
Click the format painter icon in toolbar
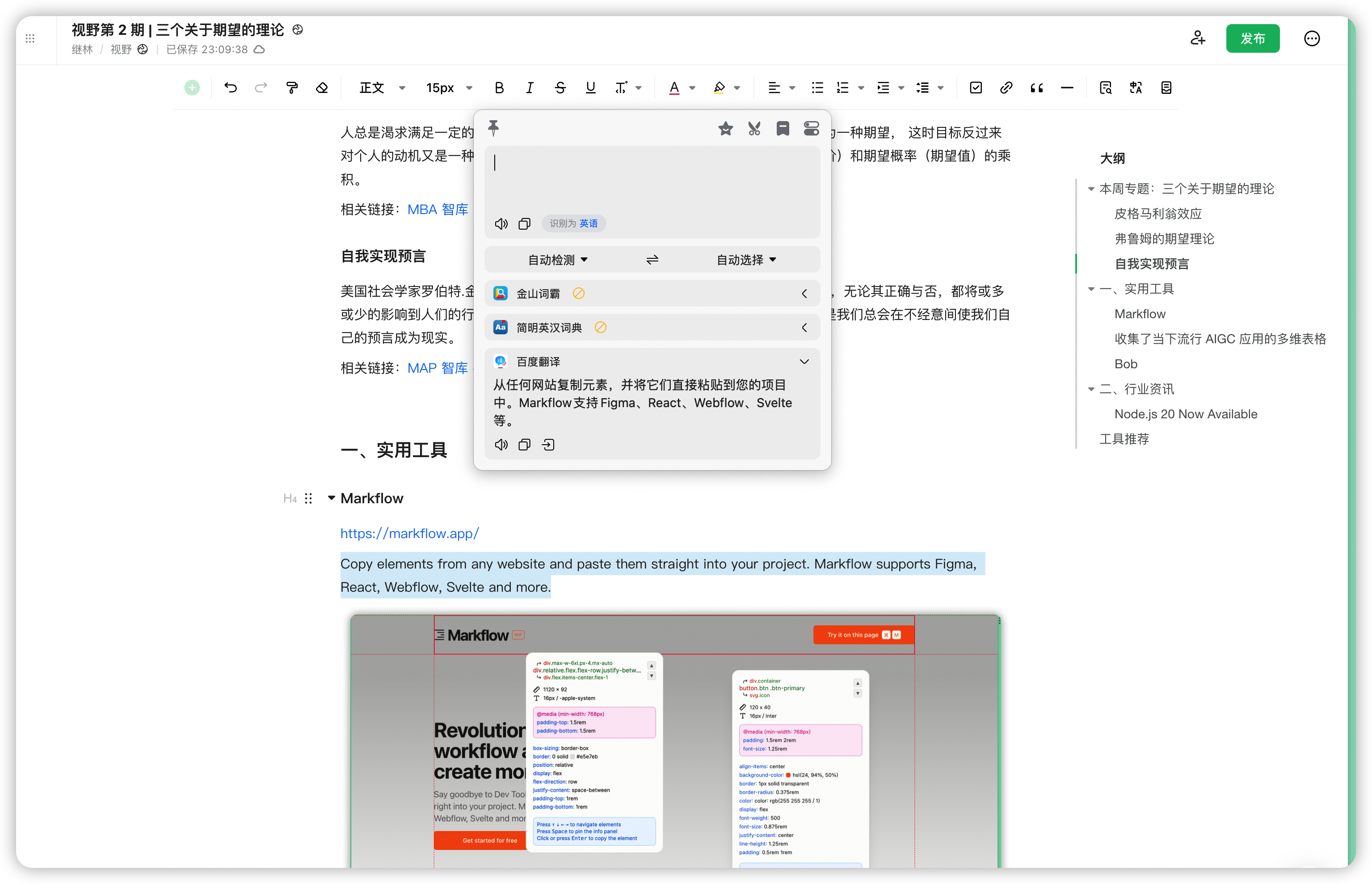(x=292, y=88)
